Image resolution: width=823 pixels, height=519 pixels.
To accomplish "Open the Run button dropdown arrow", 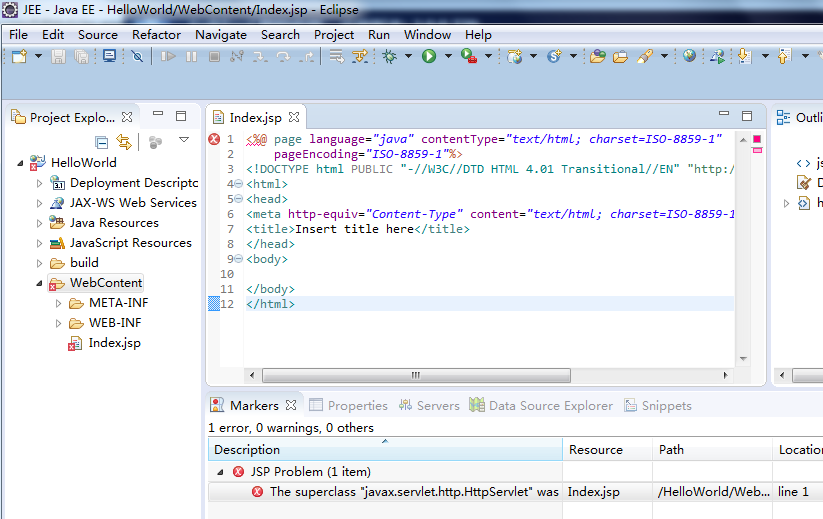I will (448, 57).
